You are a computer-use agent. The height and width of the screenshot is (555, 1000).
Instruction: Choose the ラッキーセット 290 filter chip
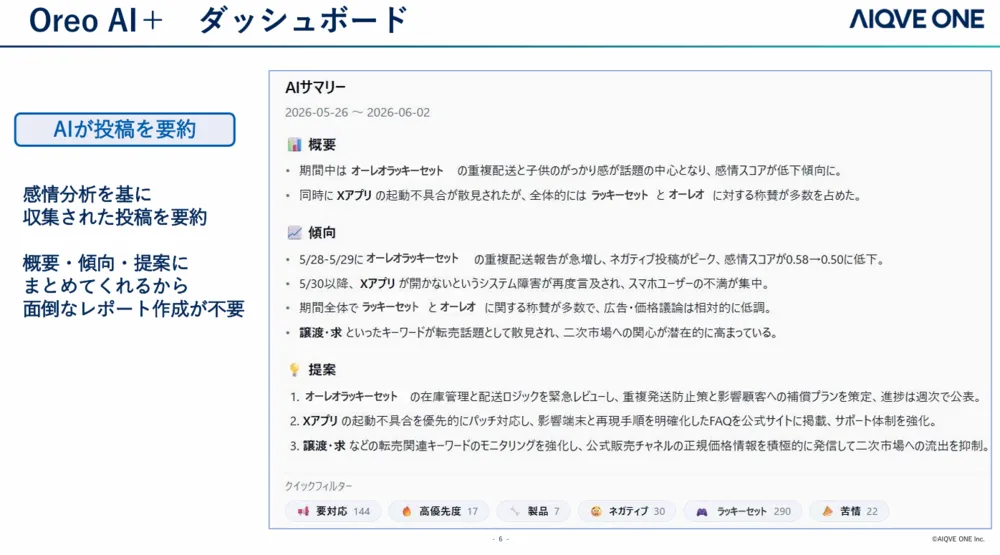[x=742, y=511]
